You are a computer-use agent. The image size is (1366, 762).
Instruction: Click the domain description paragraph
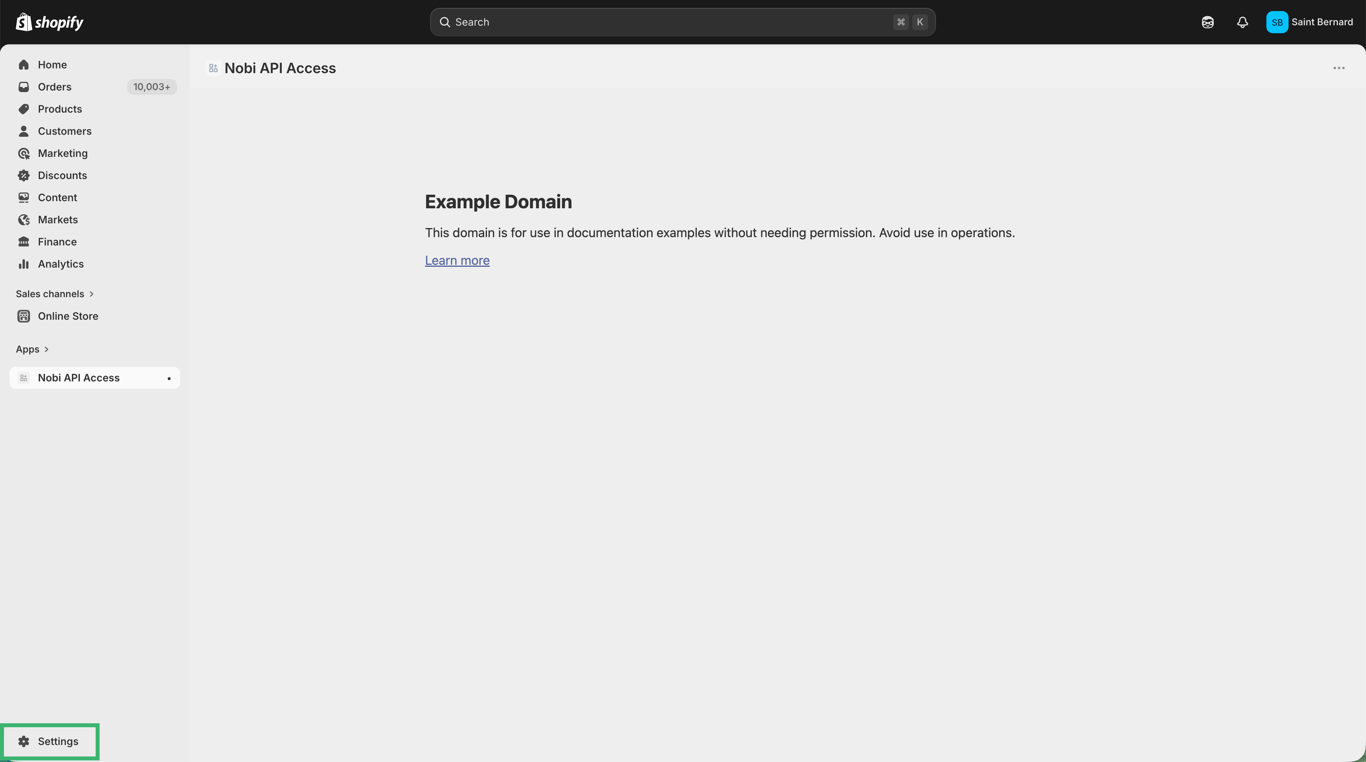click(720, 233)
